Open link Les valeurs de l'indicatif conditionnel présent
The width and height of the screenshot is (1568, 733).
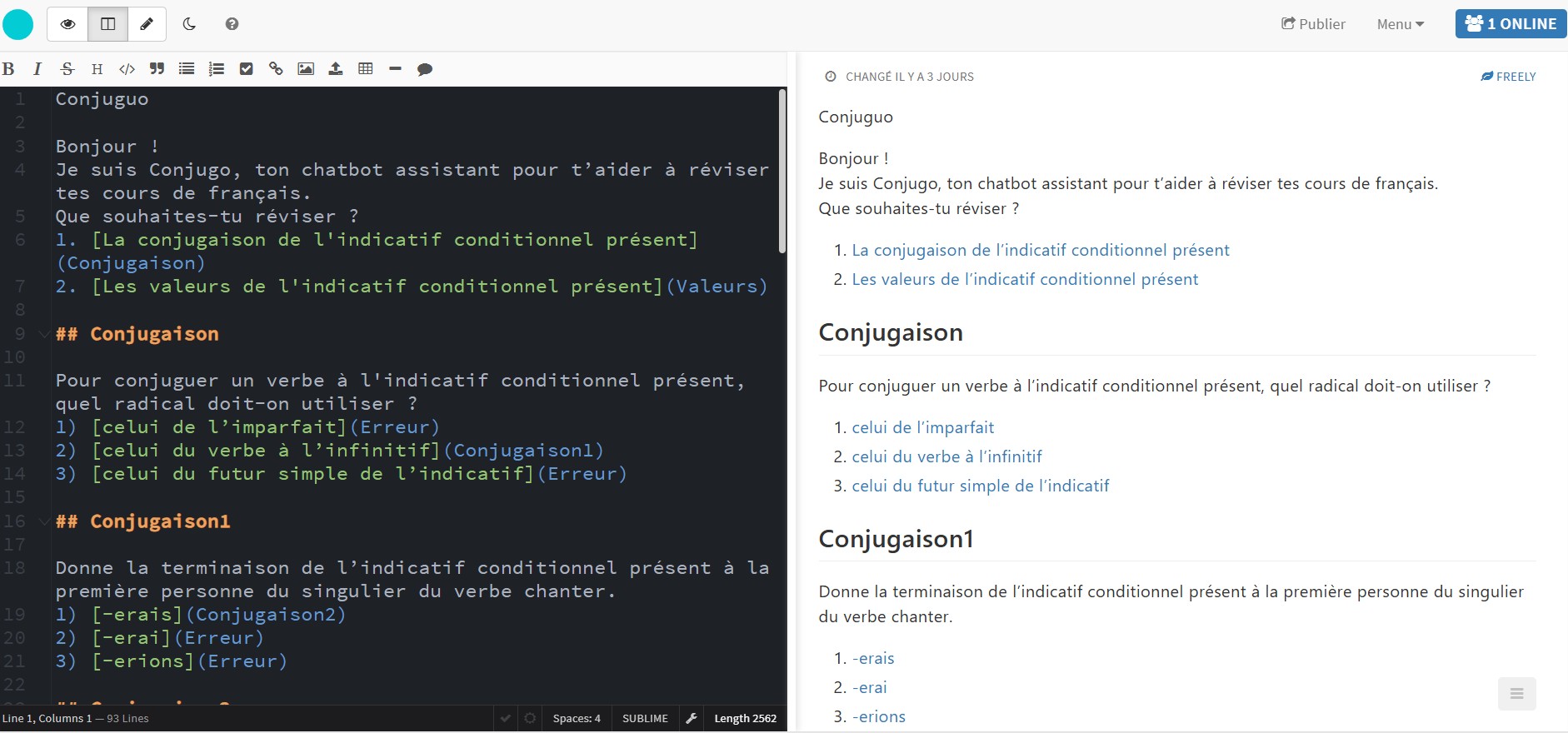[x=1025, y=279]
